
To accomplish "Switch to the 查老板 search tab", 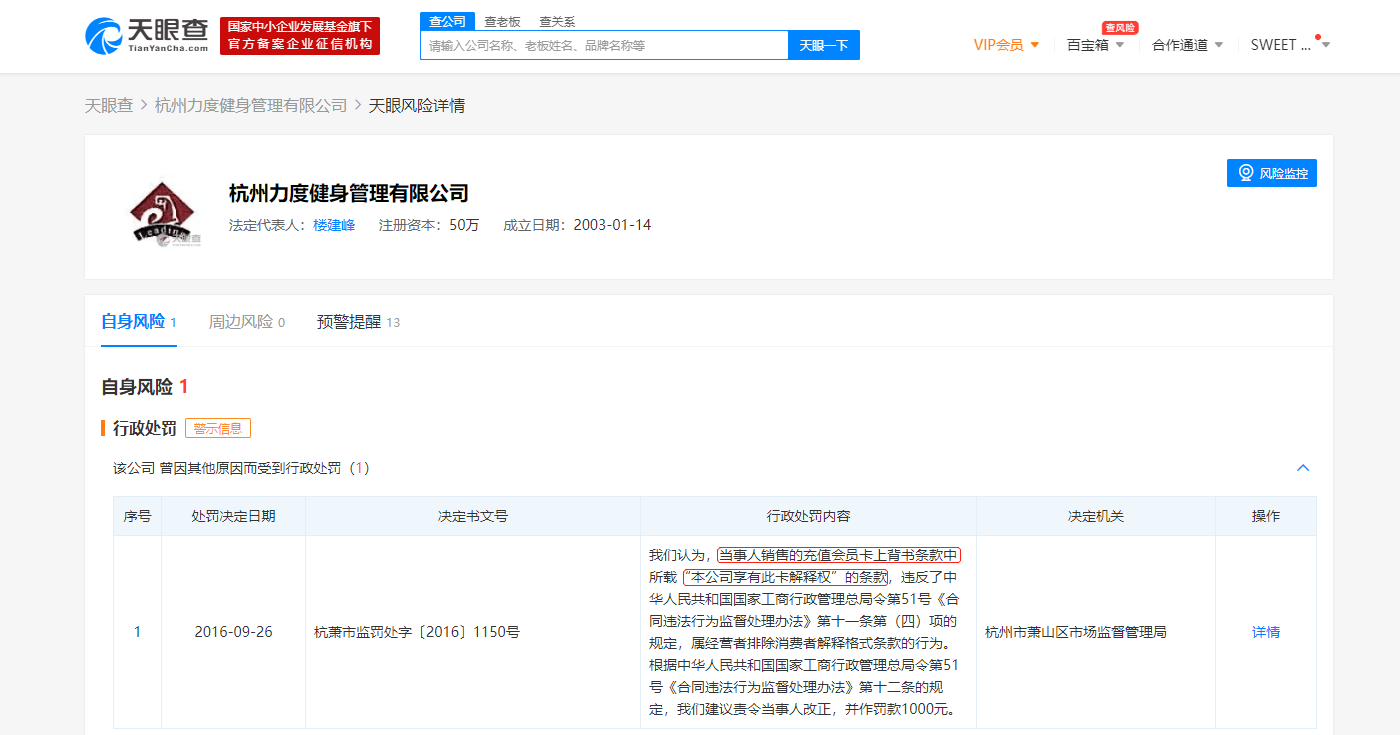I will [503, 21].
